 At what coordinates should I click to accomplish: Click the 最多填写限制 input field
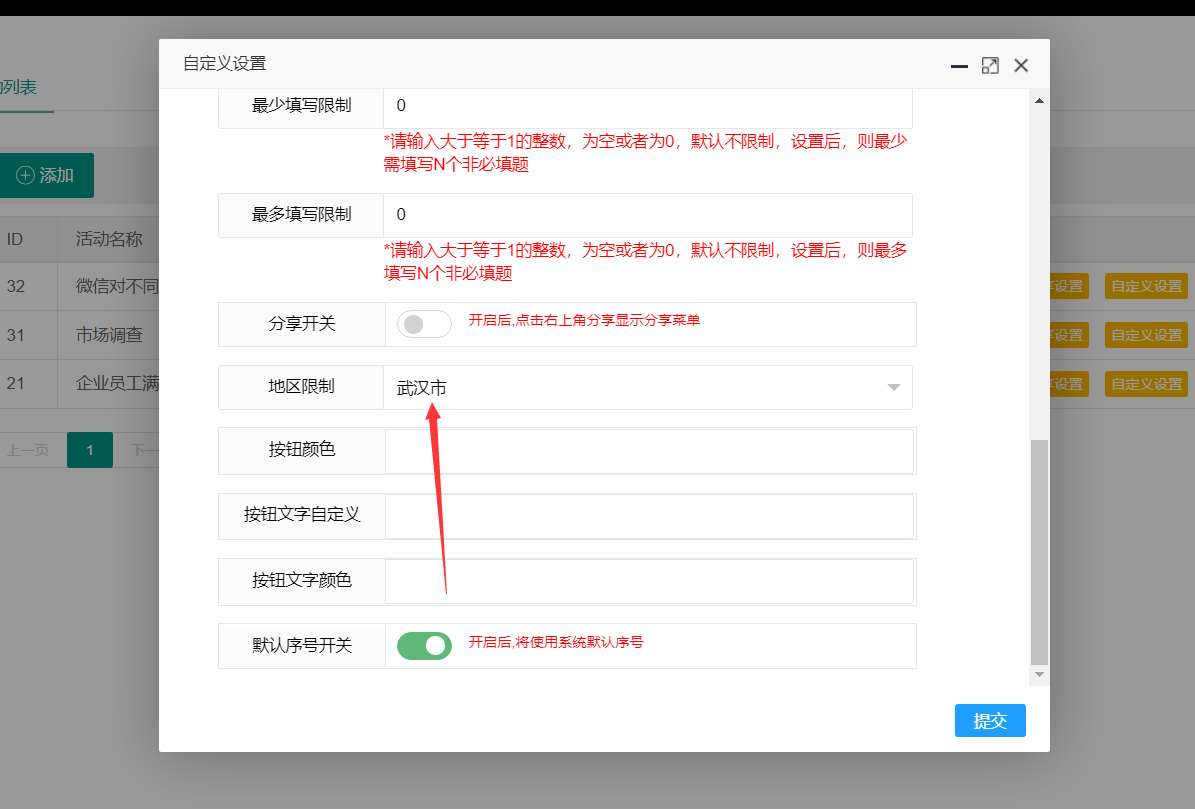(x=647, y=215)
